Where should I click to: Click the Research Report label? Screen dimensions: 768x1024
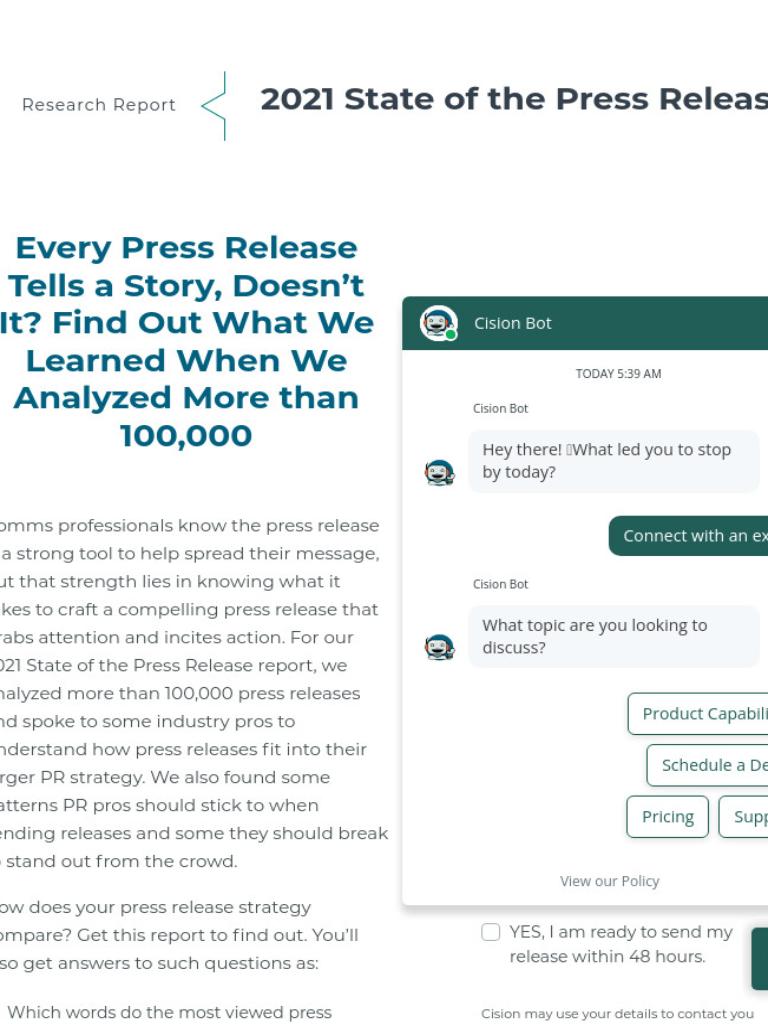99,105
